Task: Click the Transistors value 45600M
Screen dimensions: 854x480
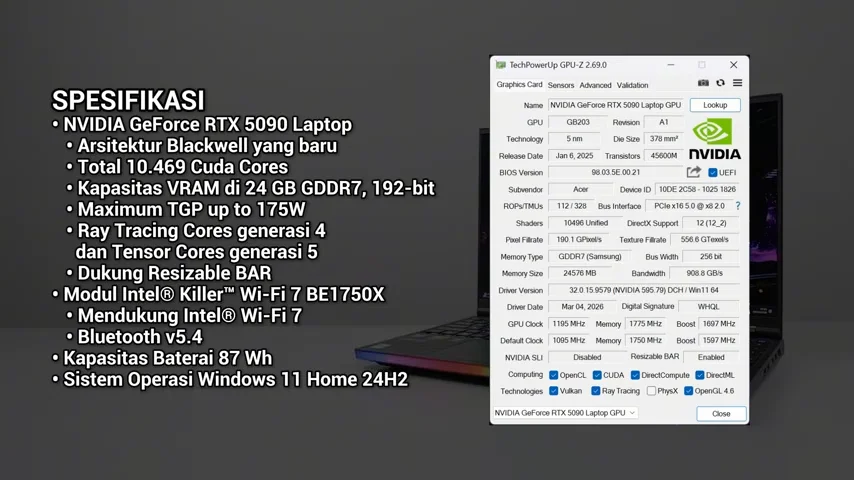Action: click(663, 155)
